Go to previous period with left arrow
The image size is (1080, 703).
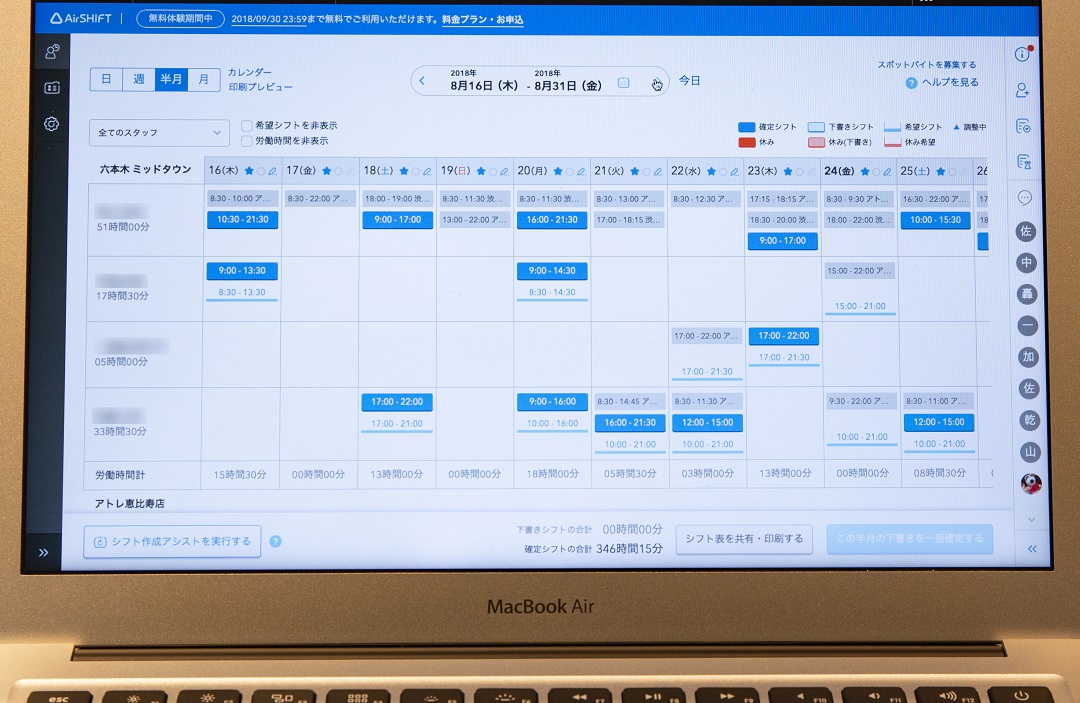[422, 81]
